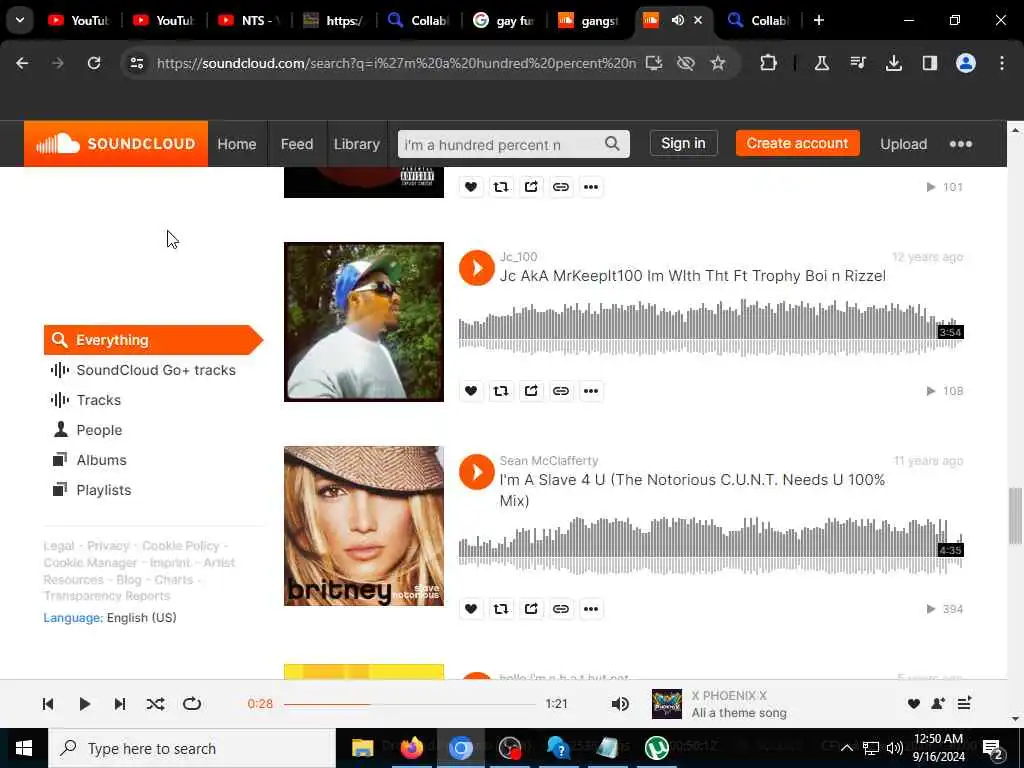
Task: Open more options for Jc AkA MrKeepIt100 track
Action: tap(591, 391)
